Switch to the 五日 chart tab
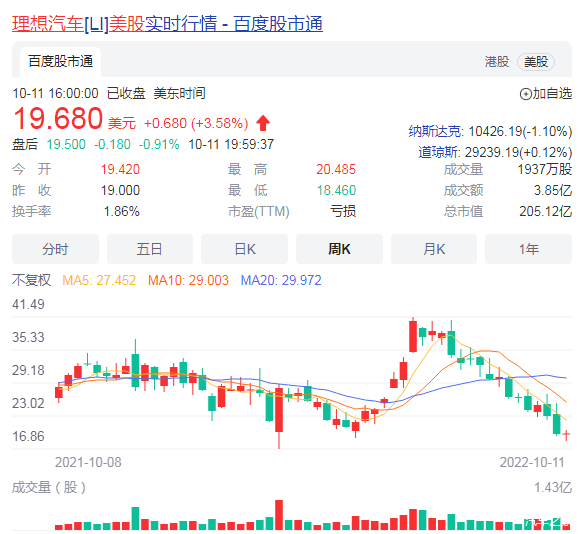 pos(150,249)
